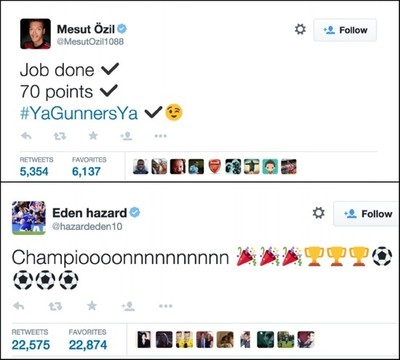Screen dimensions: 400x360
Task: Open gear settings menu beside Özil's Follow
Action: point(300,29)
